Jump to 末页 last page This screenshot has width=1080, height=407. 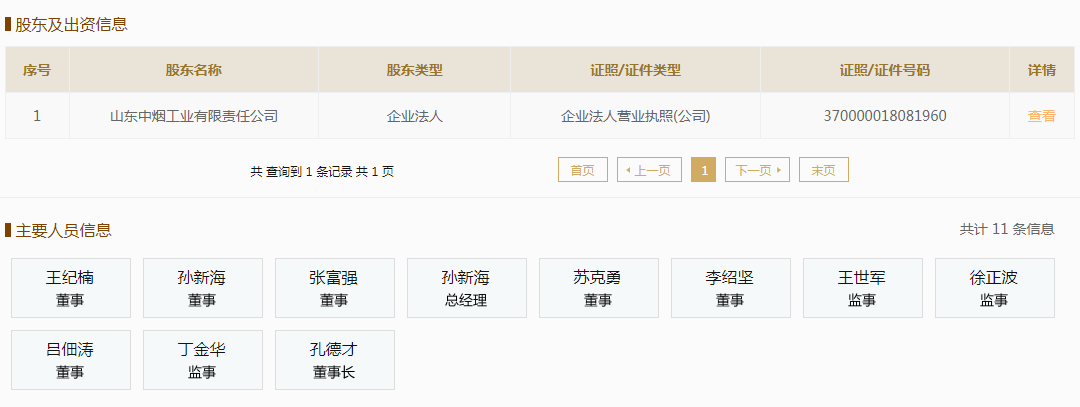point(823,170)
